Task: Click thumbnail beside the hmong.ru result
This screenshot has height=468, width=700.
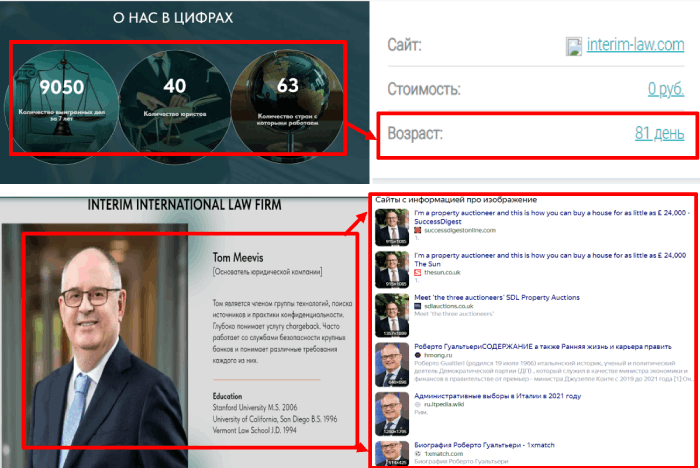Action: [x=391, y=363]
